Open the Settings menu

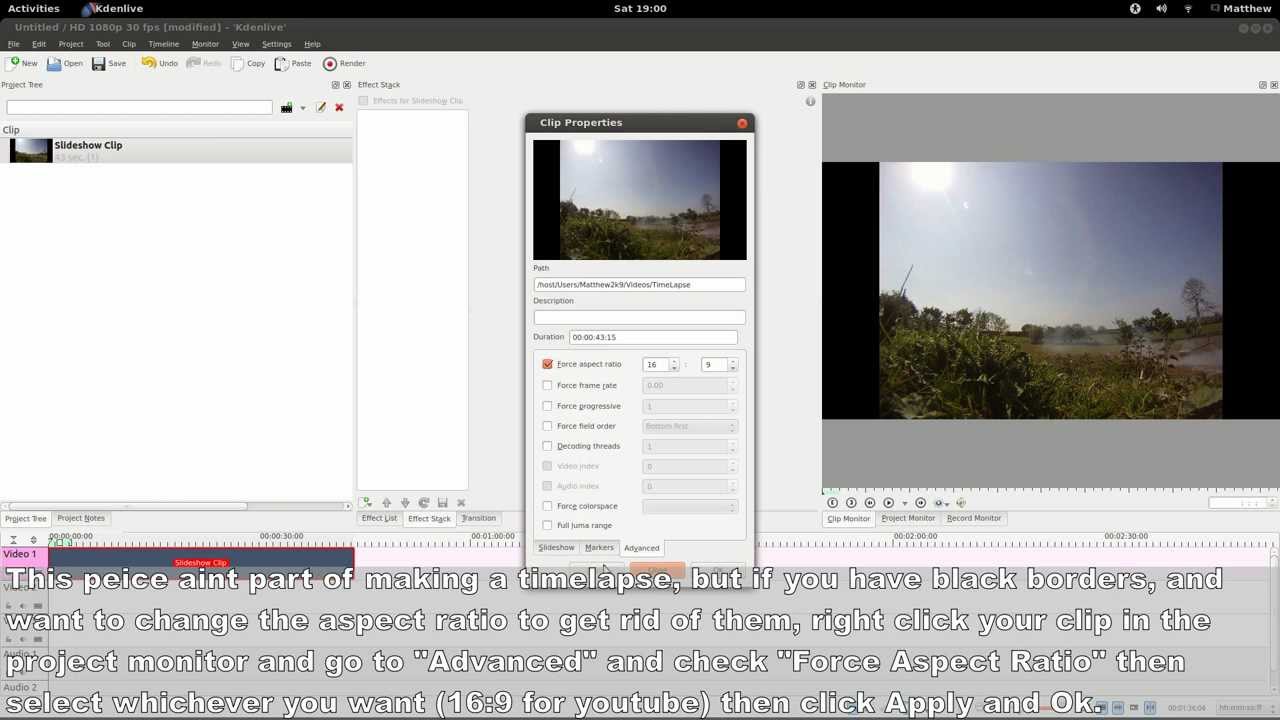pos(276,44)
